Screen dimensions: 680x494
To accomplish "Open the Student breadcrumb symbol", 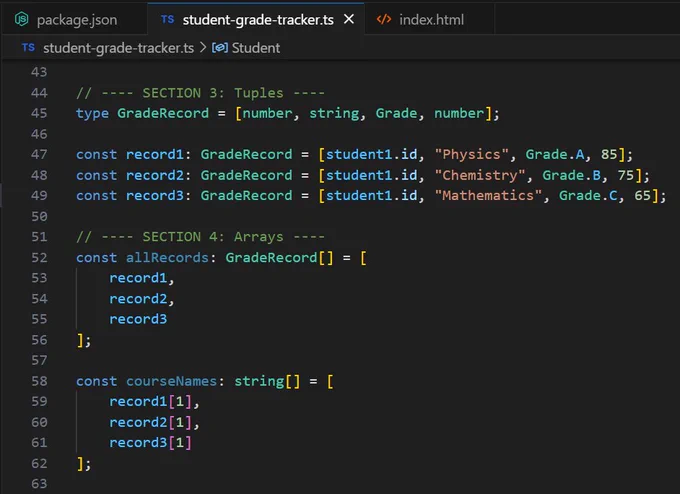I will click(x=255, y=48).
